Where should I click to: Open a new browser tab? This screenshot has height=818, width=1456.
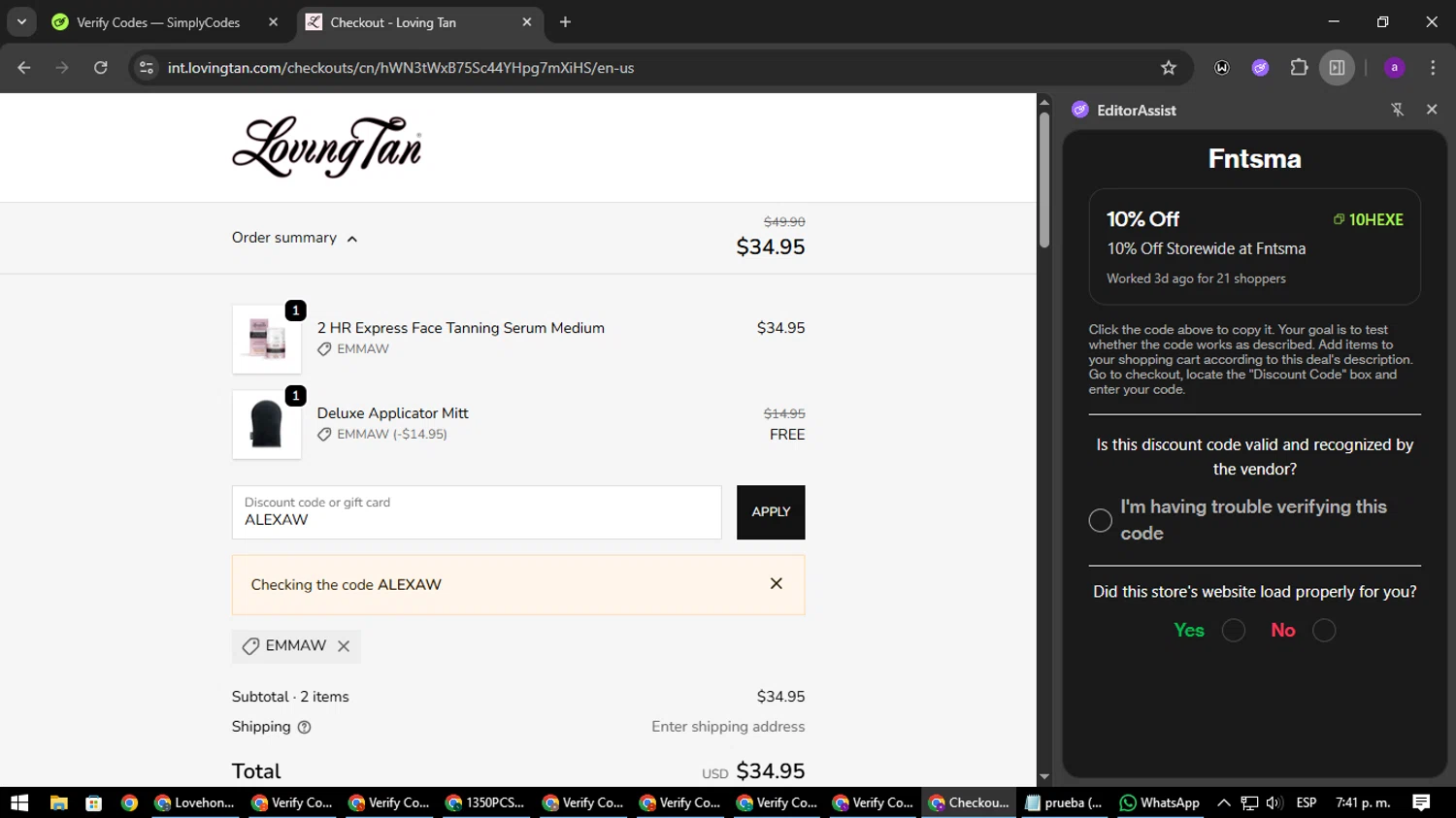pos(565,22)
